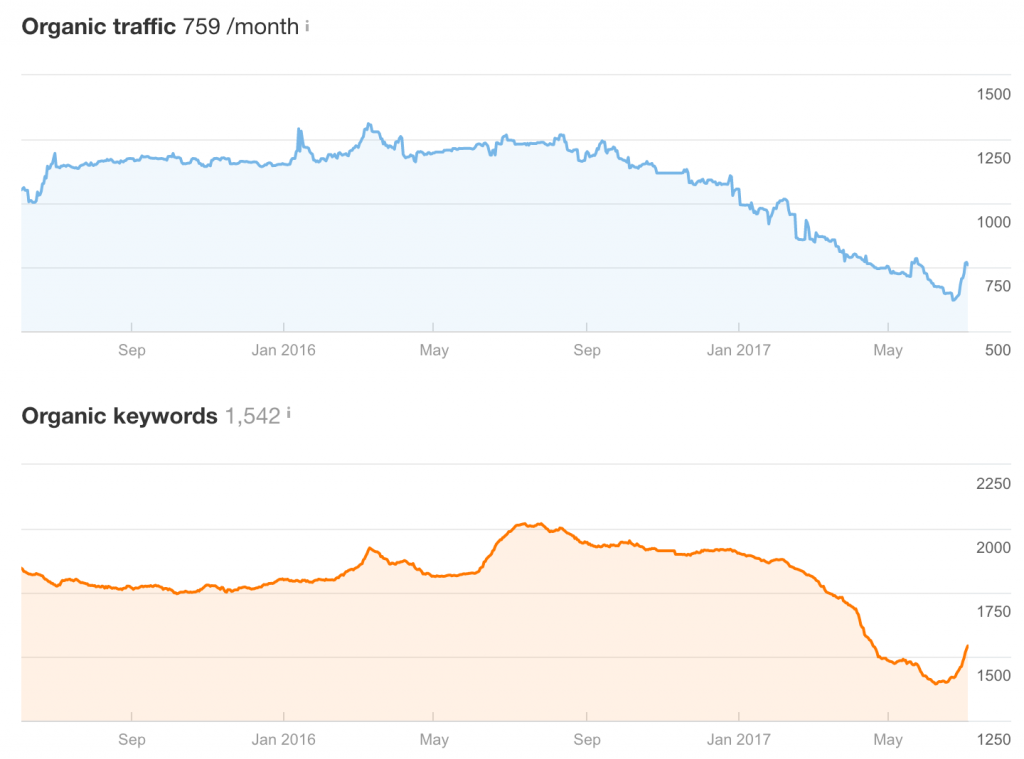Click the info icon beside Organic keywords

coord(289,413)
